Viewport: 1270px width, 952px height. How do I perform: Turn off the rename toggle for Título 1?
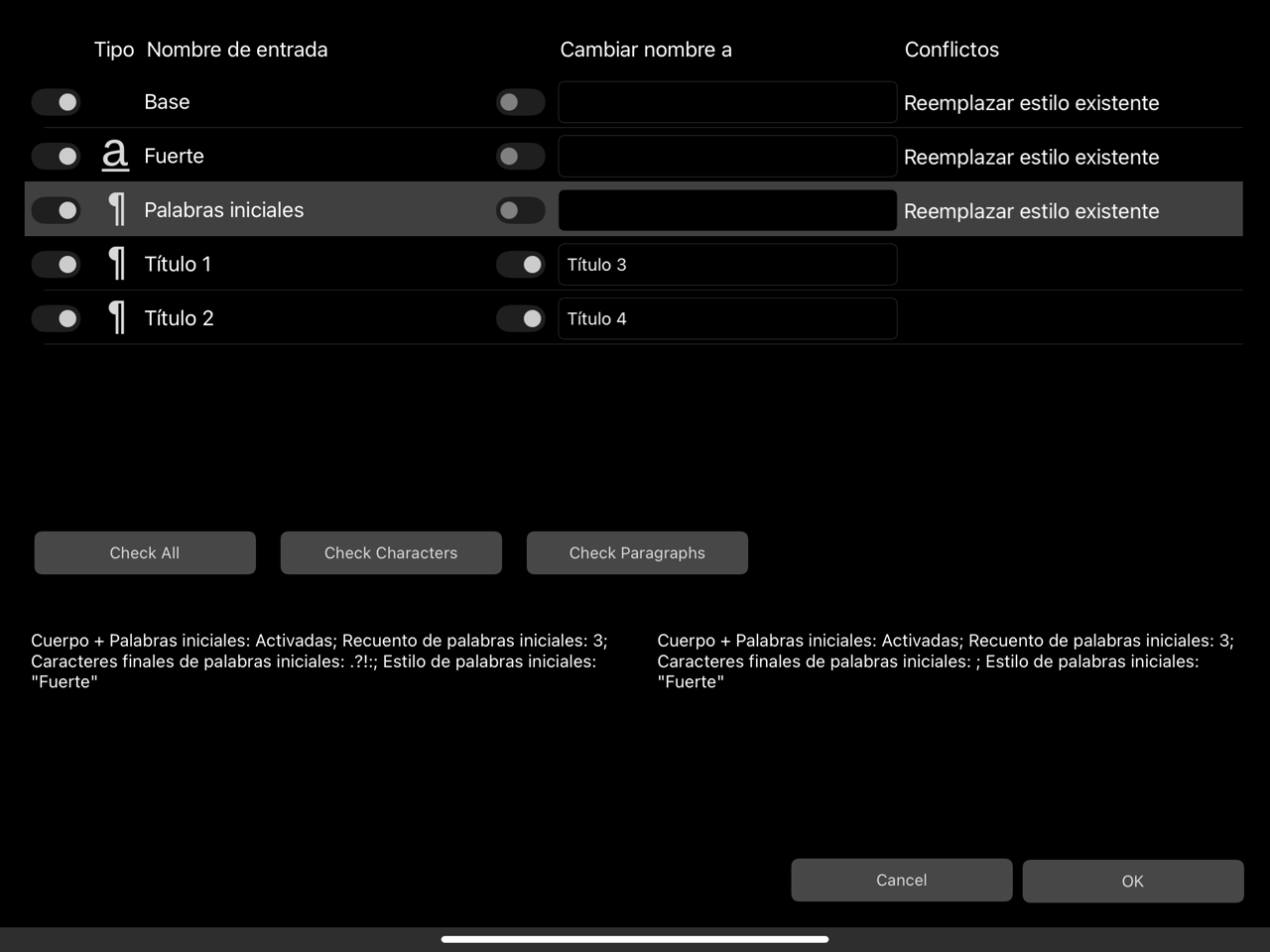pyautogui.click(x=521, y=264)
